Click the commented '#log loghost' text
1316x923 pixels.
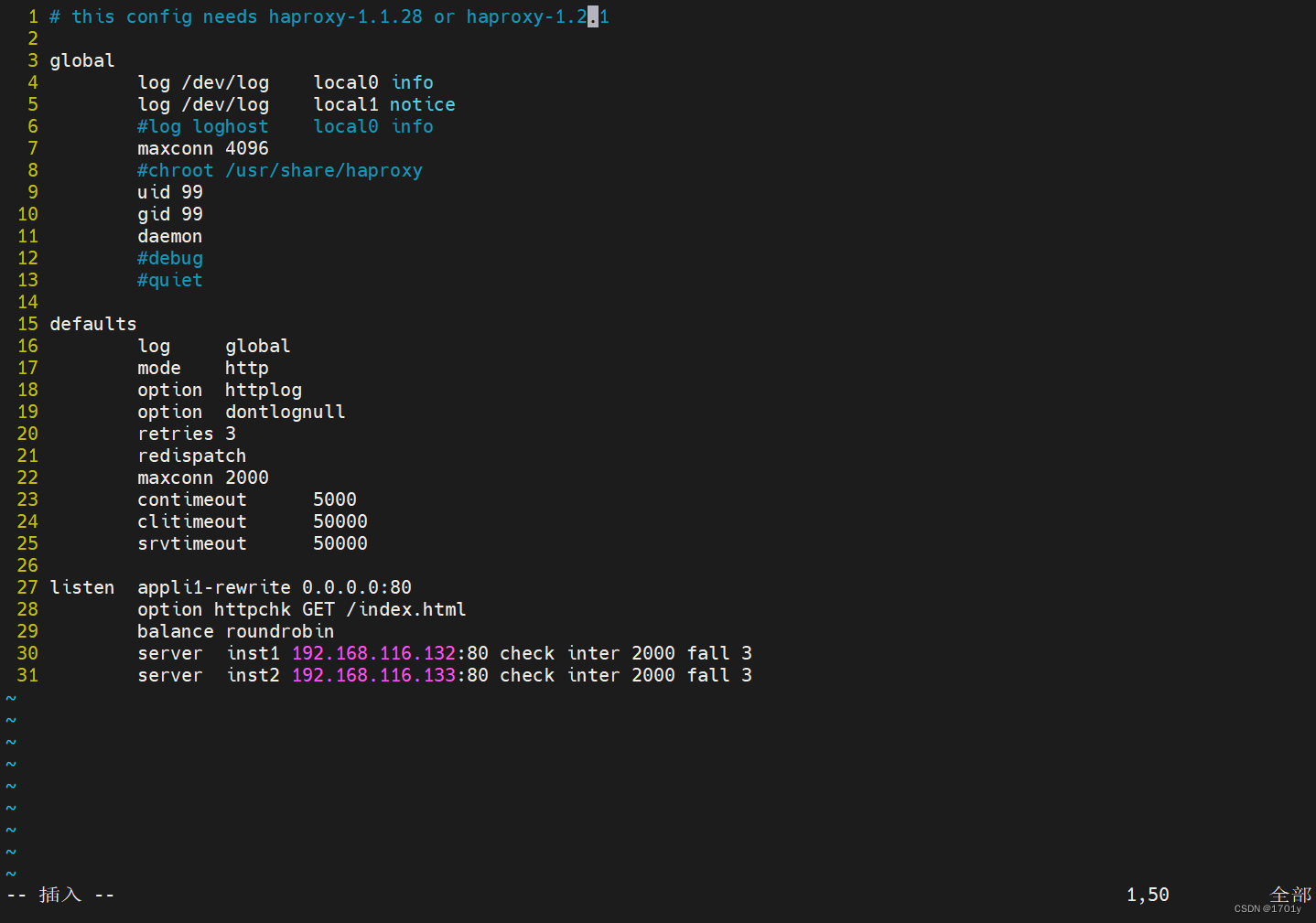pos(203,126)
